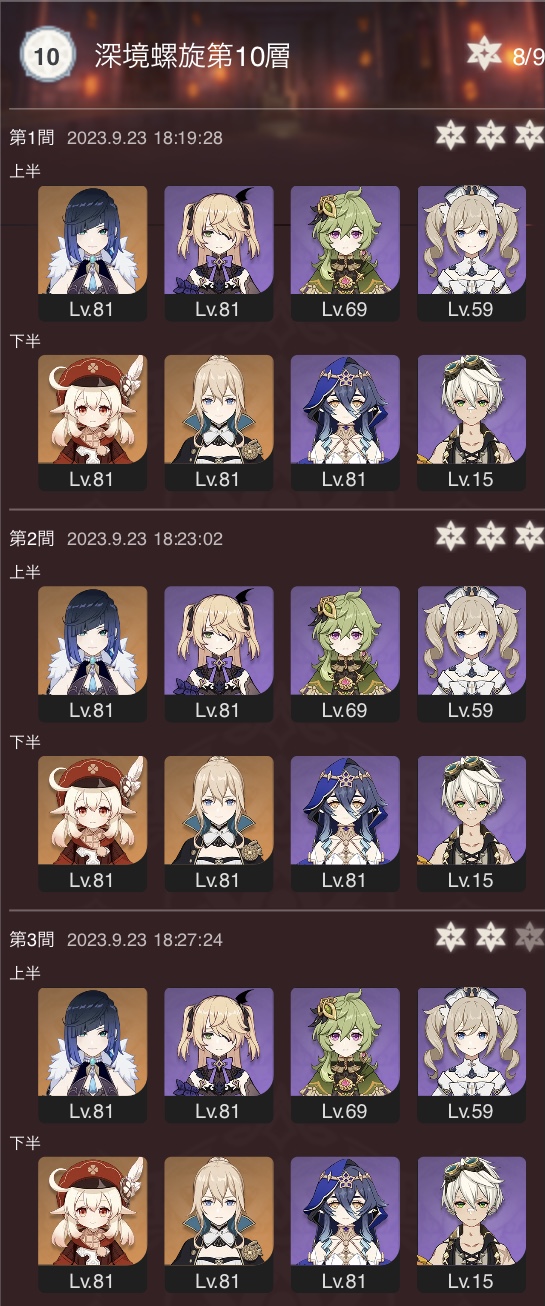Select the green-haired Lv.69 portrait in 第1間 上半
This screenshot has height=1306, width=545.
point(345,254)
